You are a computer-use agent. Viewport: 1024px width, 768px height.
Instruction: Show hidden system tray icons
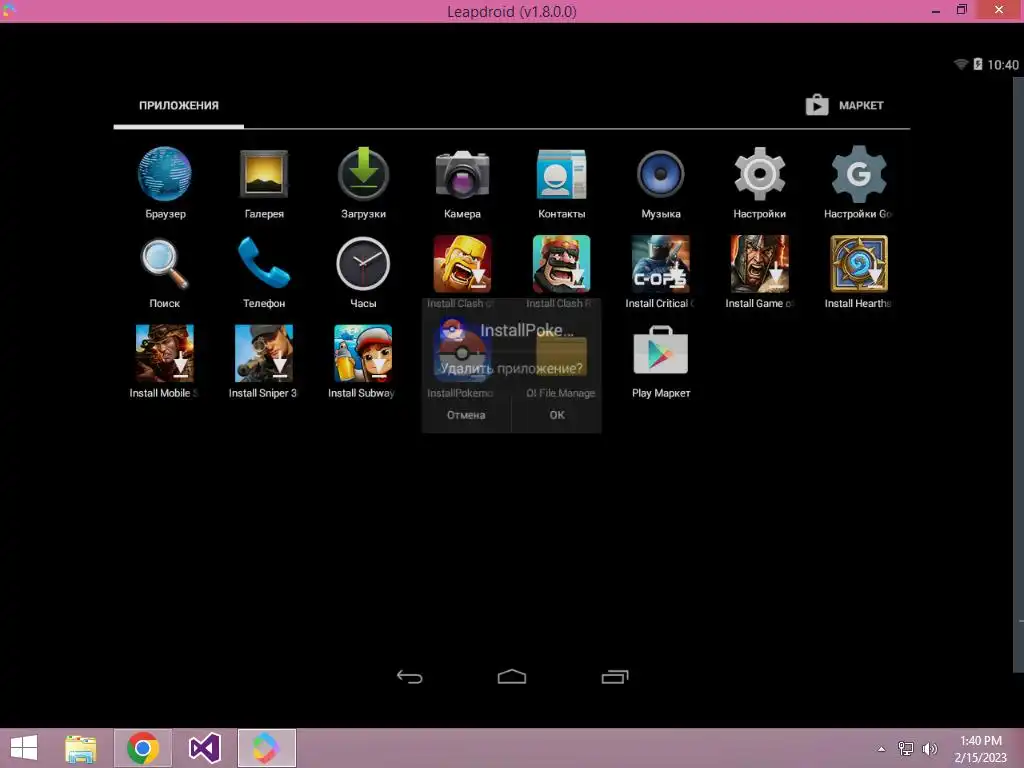point(882,749)
